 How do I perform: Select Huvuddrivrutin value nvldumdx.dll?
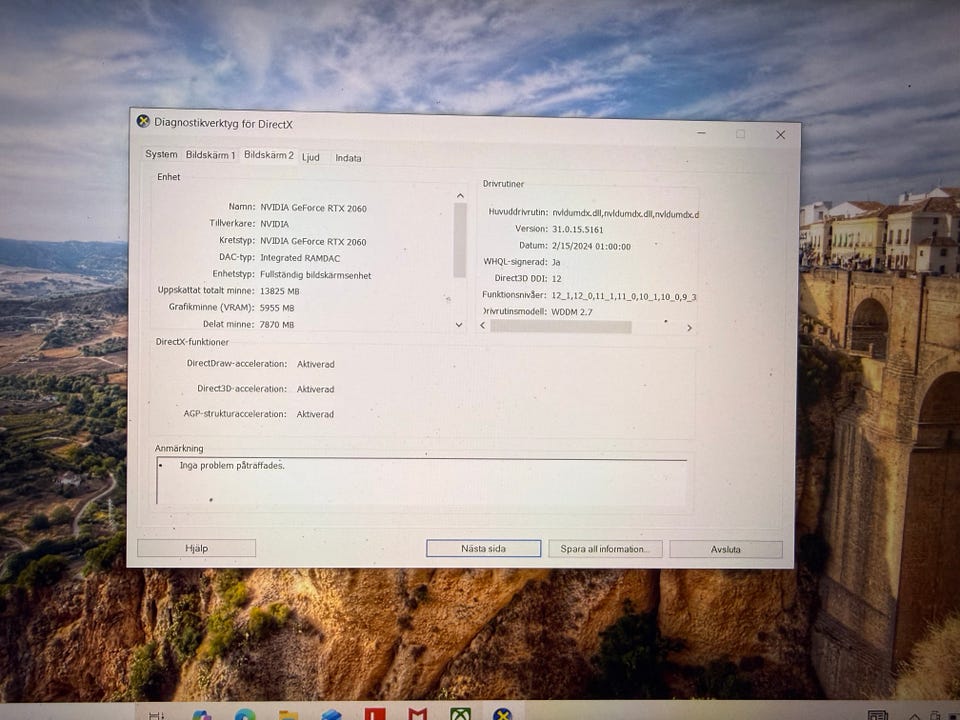point(625,214)
